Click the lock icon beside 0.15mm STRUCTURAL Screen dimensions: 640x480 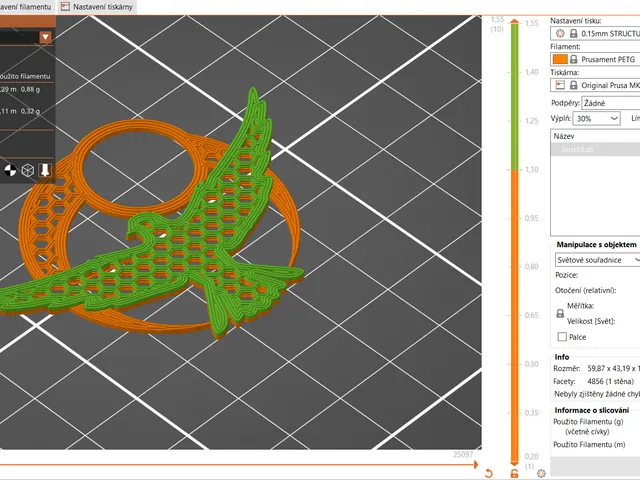(x=573, y=33)
